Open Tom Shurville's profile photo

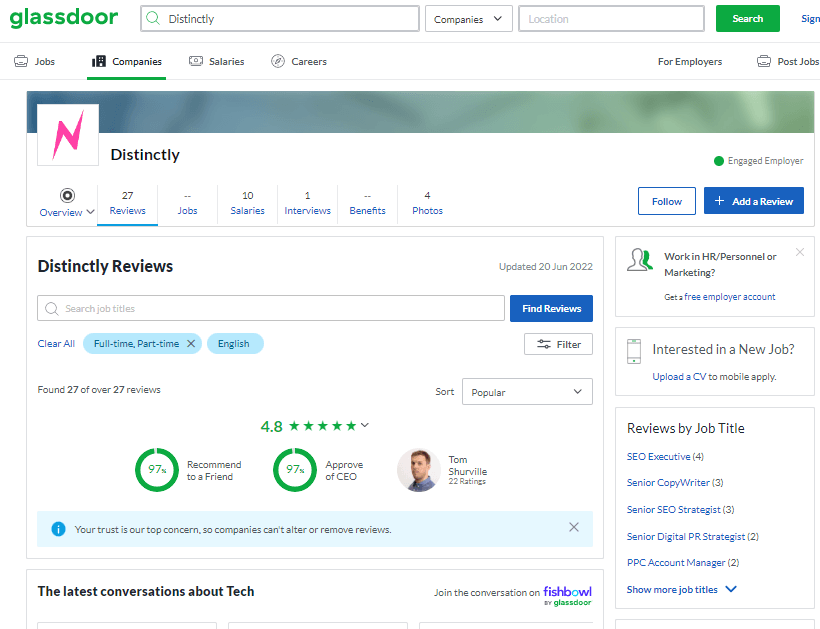[418, 470]
